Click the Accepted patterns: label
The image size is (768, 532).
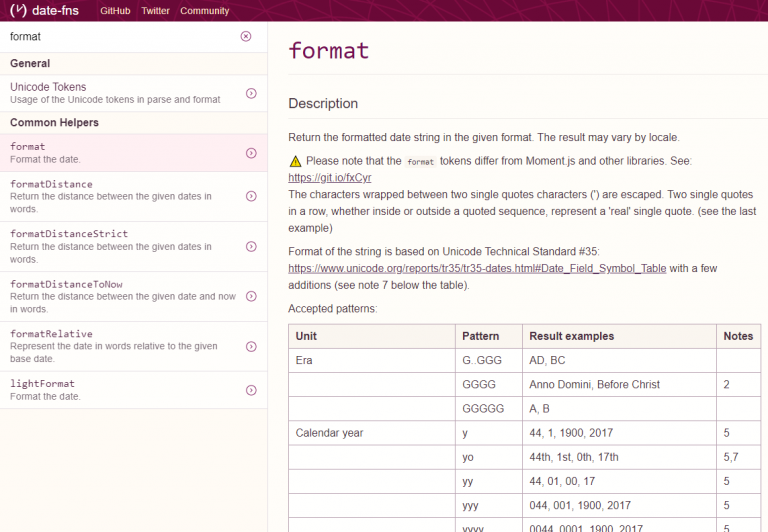click(x=333, y=309)
